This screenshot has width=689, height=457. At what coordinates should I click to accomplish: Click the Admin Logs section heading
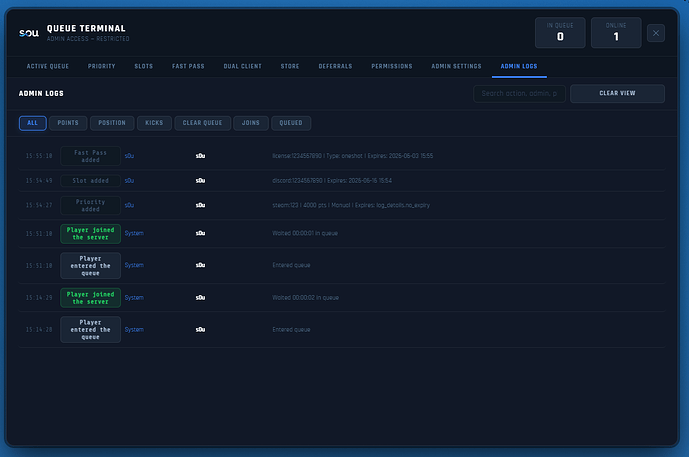(x=41, y=94)
